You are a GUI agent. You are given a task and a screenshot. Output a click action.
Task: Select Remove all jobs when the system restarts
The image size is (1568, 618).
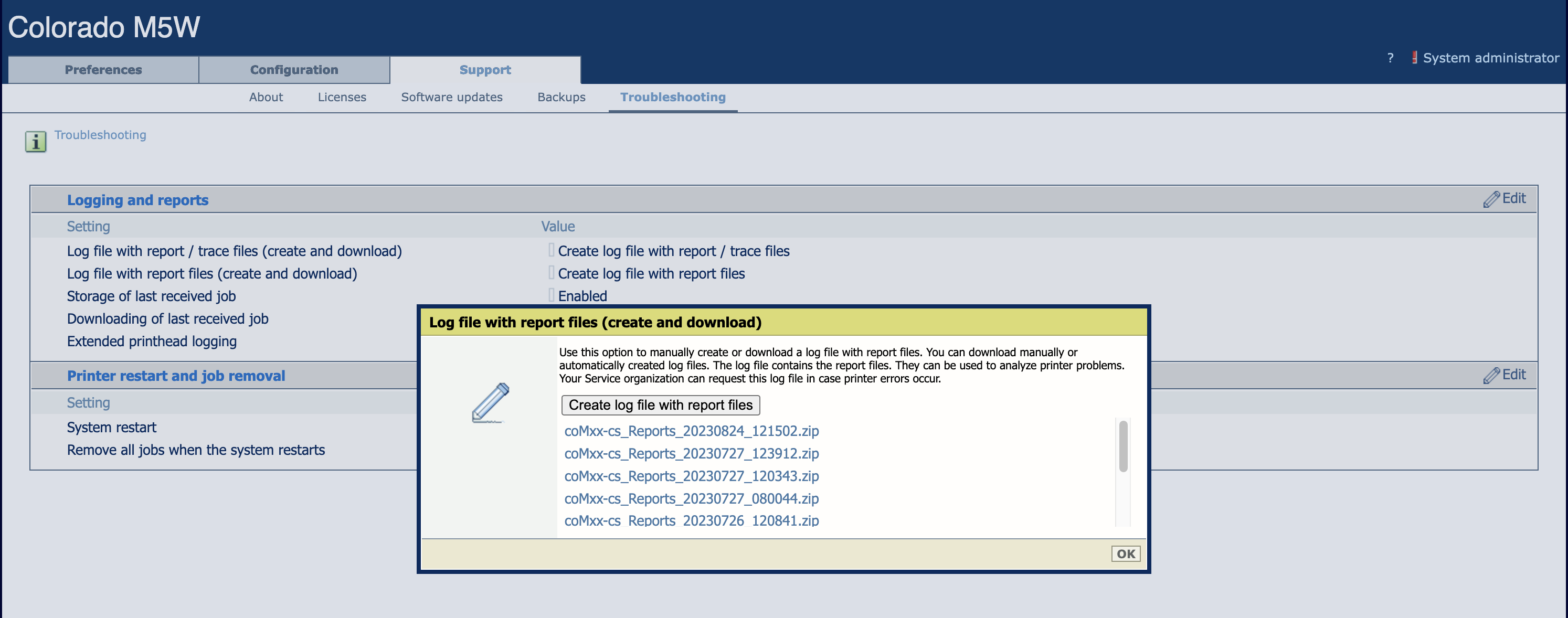[196, 450]
